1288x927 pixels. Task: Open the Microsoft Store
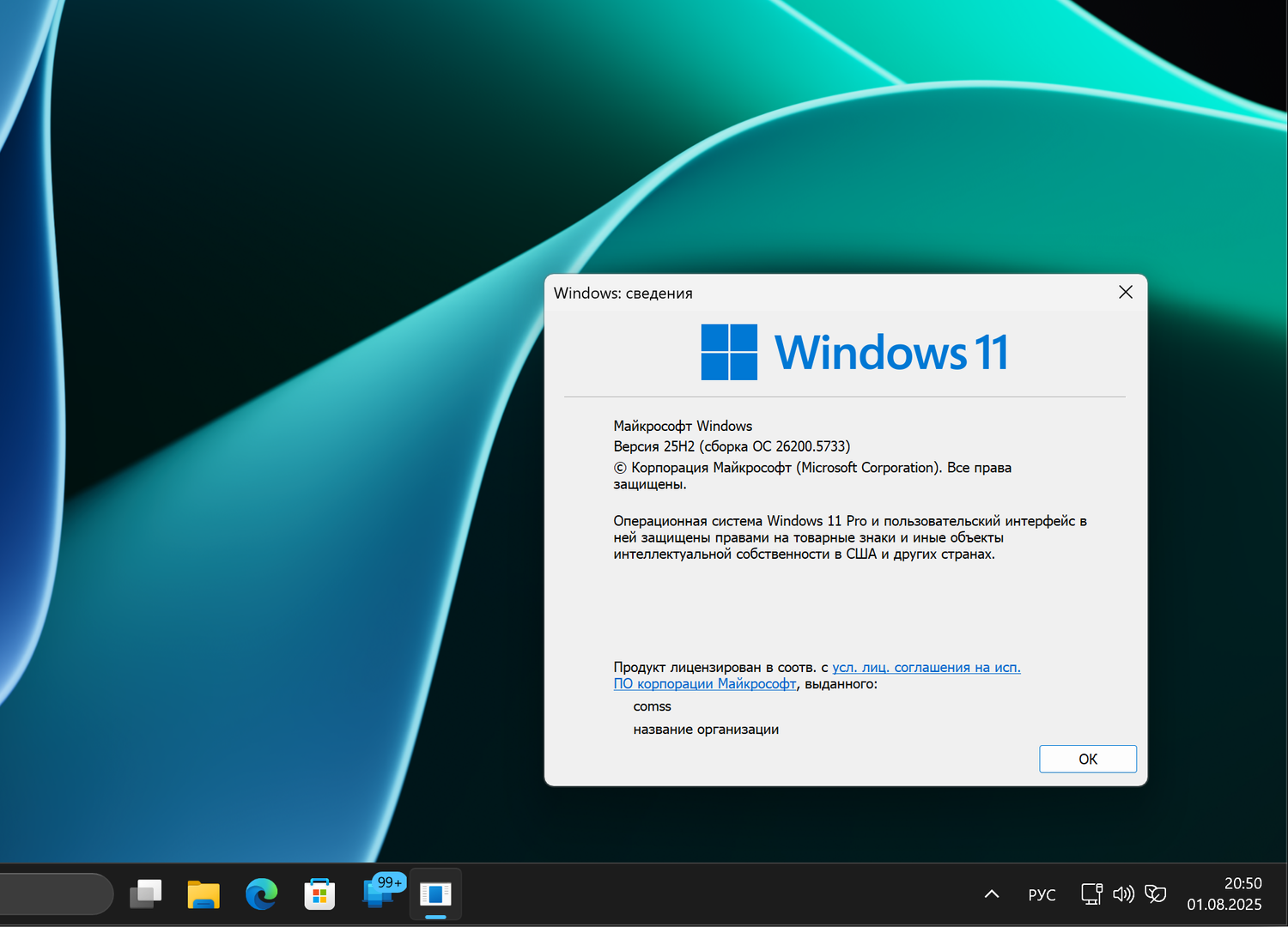pos(319,894)
